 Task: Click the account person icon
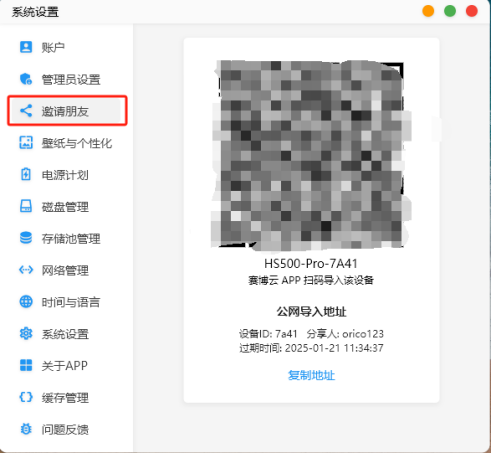click(26, 47)
